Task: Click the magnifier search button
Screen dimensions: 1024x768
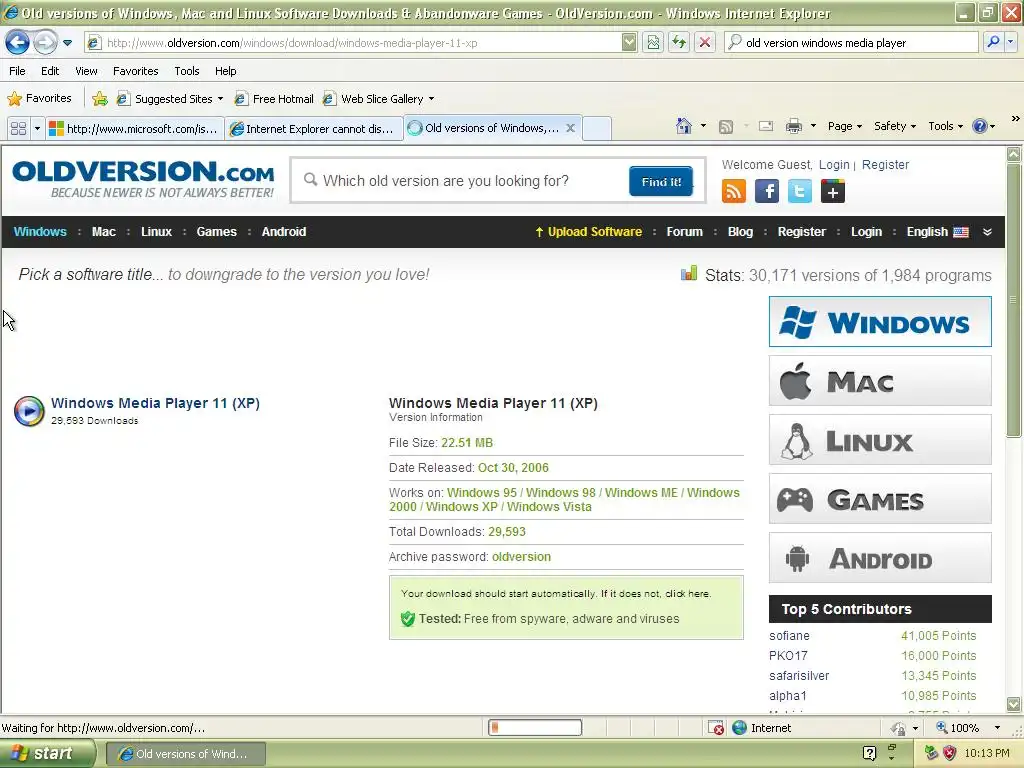Action: pos(993,43)
